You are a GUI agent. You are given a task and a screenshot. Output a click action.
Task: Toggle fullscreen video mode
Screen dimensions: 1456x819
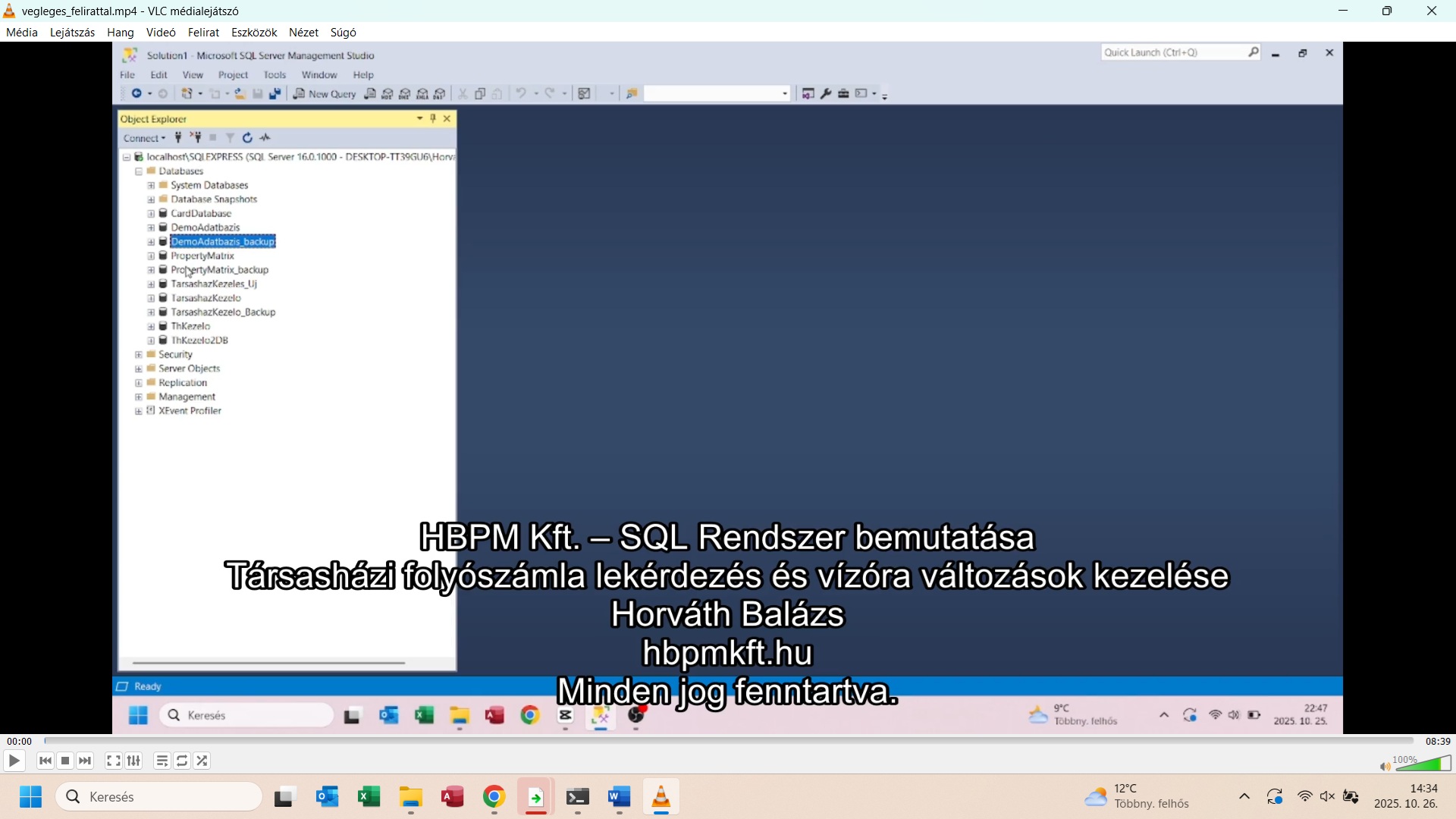[x=114, y=761]
